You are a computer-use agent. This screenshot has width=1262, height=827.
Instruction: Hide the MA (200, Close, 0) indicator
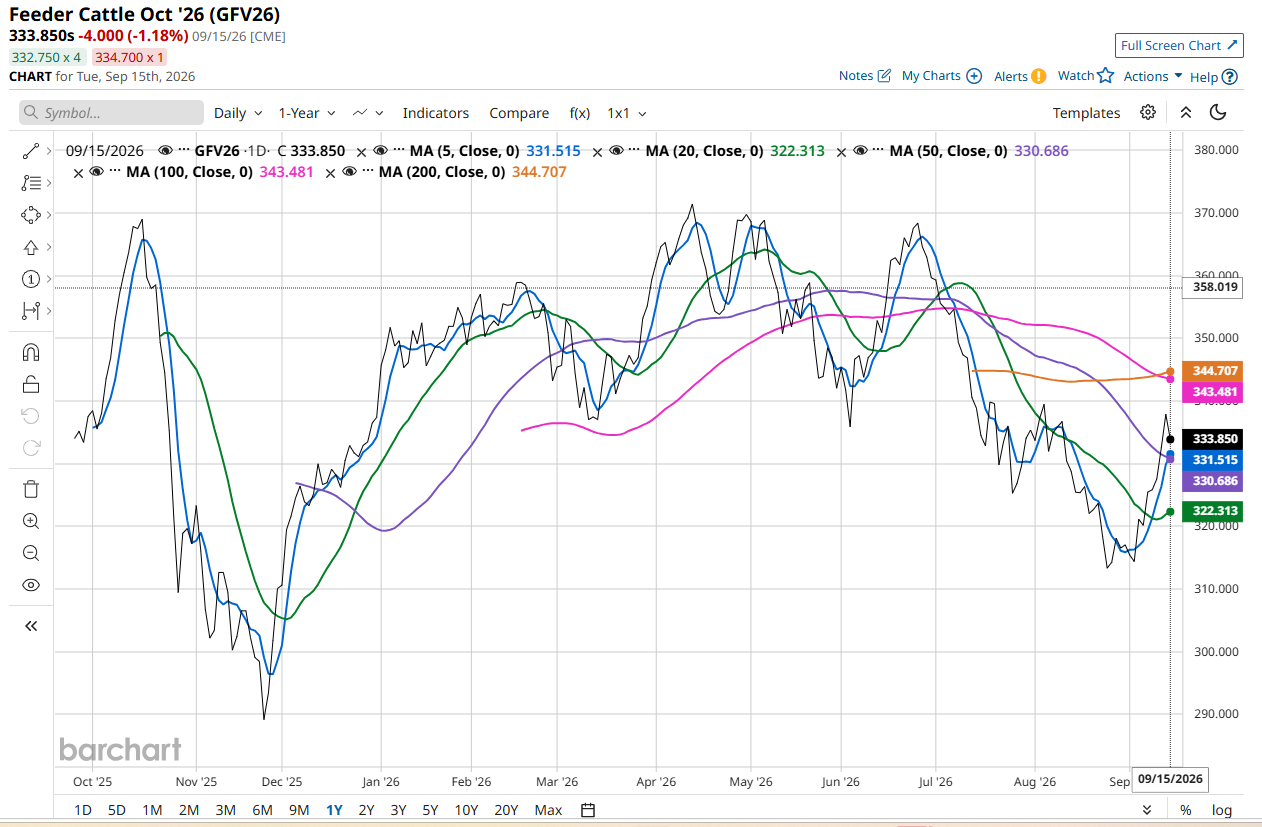(x=350, y=172)
